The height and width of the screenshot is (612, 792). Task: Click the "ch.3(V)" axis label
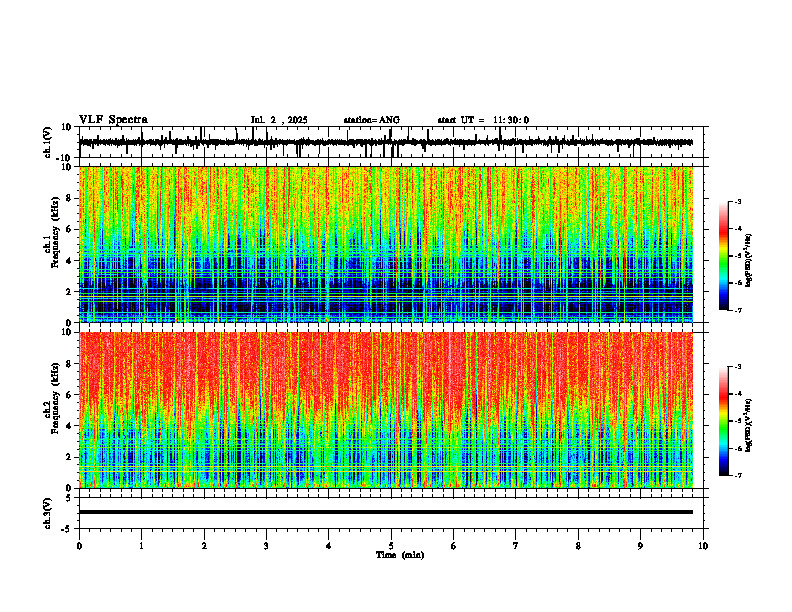coord(48,514)
